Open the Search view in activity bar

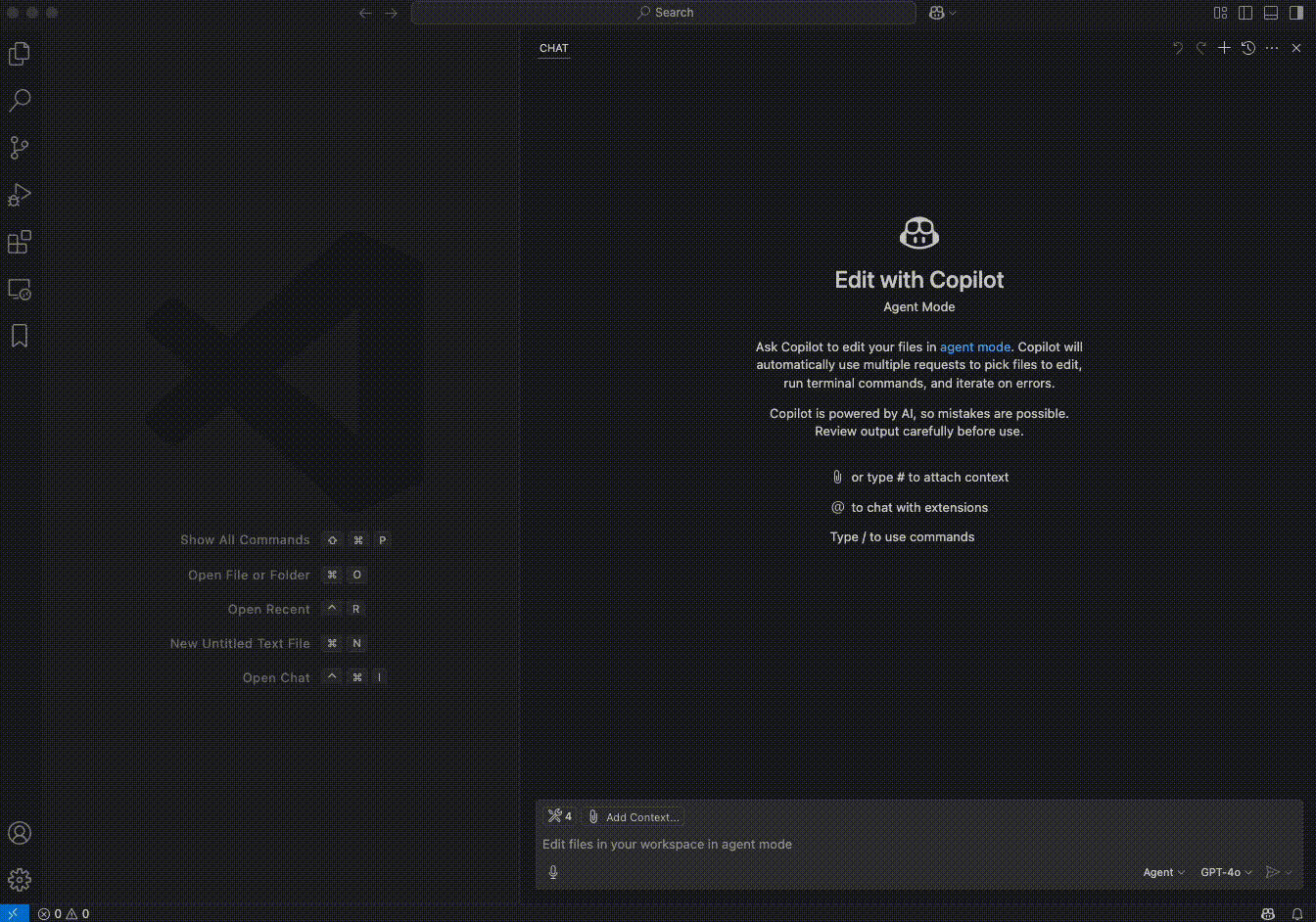pos(20,101)
